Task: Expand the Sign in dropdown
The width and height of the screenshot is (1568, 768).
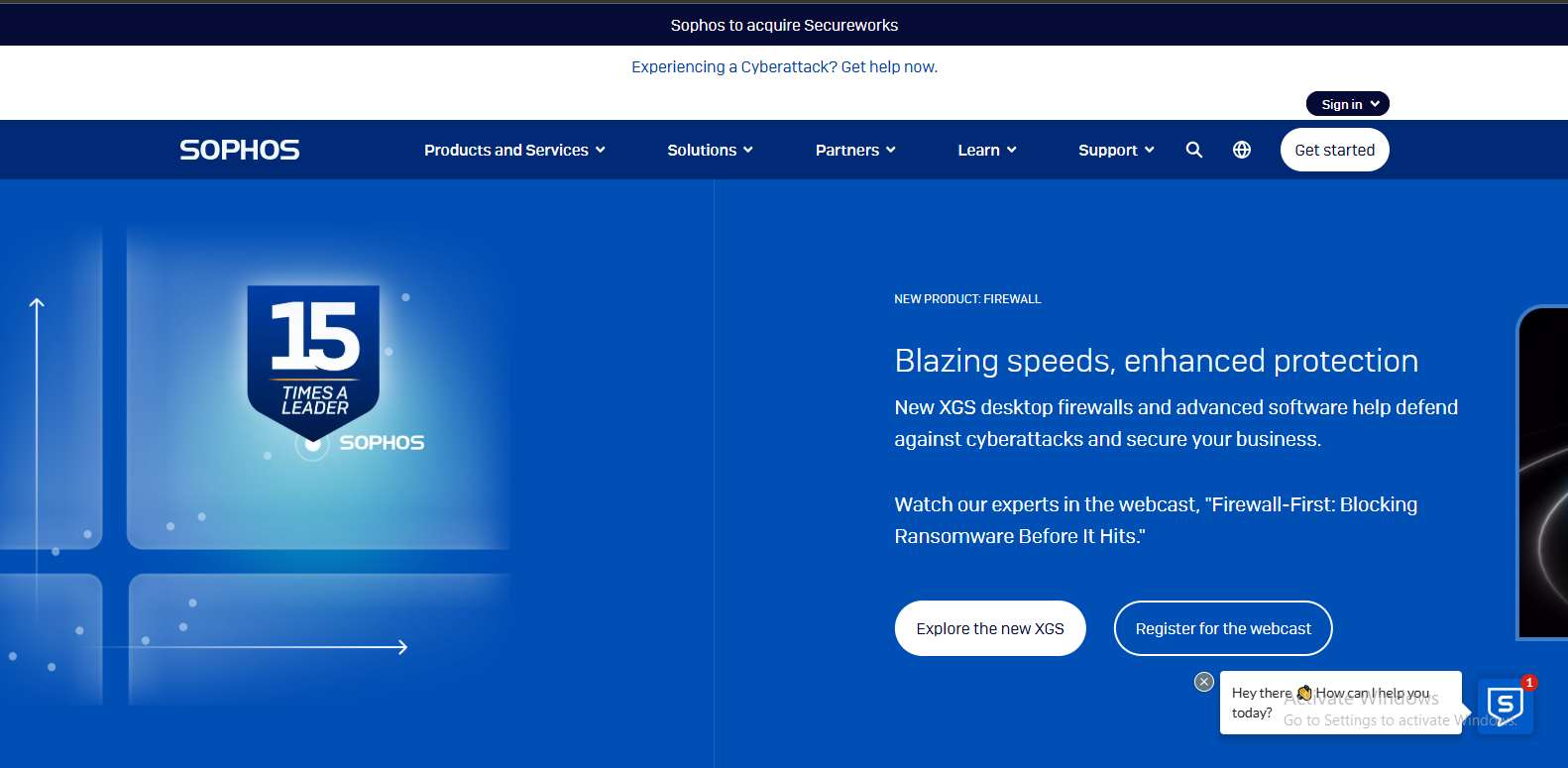Action: [x=1348, y=104]
